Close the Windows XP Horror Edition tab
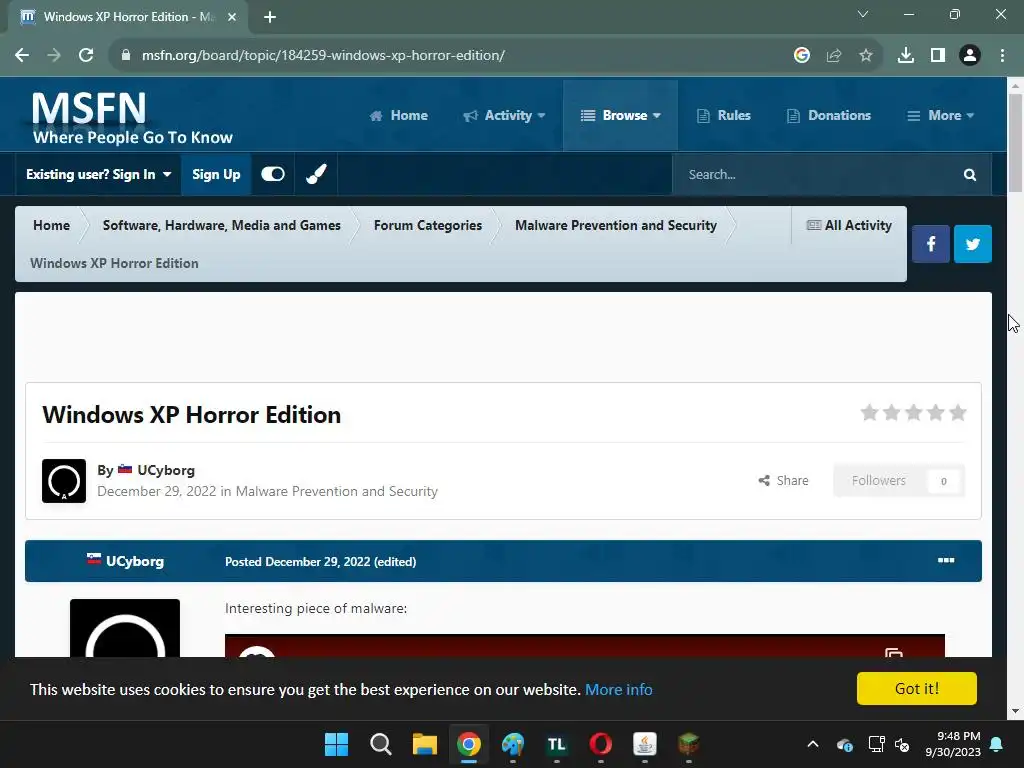The height and width of the screenshot is (768, 1024). [x=232, y=17]
